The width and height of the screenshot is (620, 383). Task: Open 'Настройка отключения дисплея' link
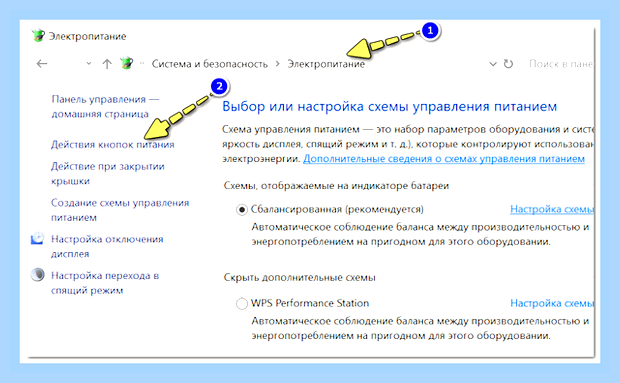pyautogui.click(x=107, y=246)
